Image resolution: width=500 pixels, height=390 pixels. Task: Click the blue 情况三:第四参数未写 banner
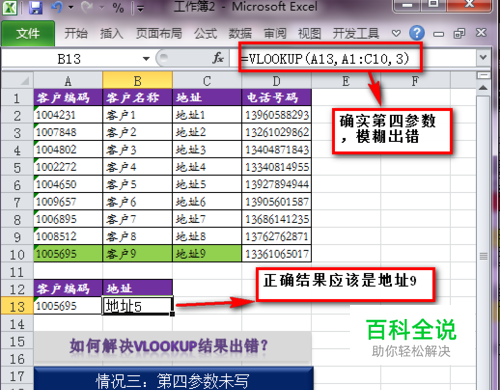coord(173,379)
